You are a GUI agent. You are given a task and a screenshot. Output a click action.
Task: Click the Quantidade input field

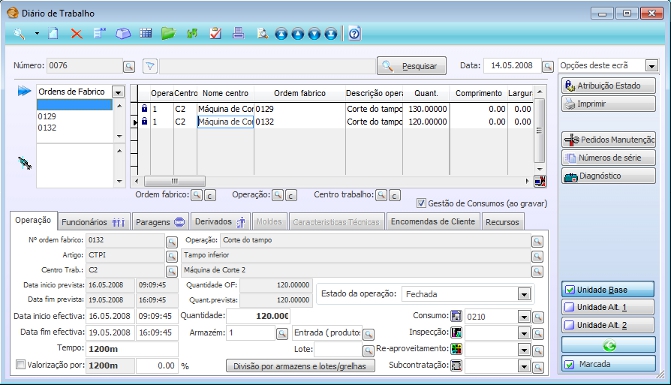(x=258, y=316)
